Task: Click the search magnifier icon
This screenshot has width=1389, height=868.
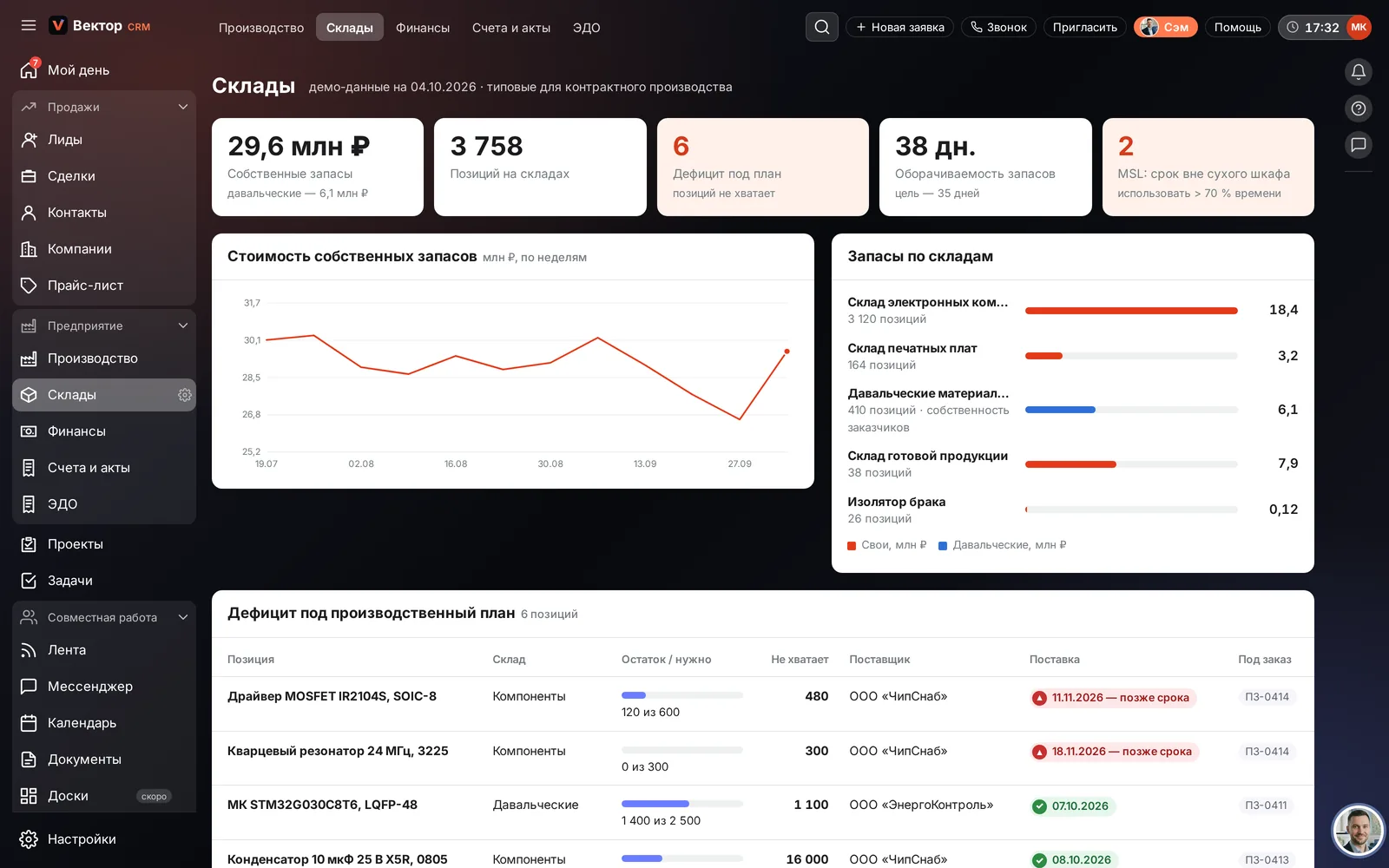Action: pos(822,27)
